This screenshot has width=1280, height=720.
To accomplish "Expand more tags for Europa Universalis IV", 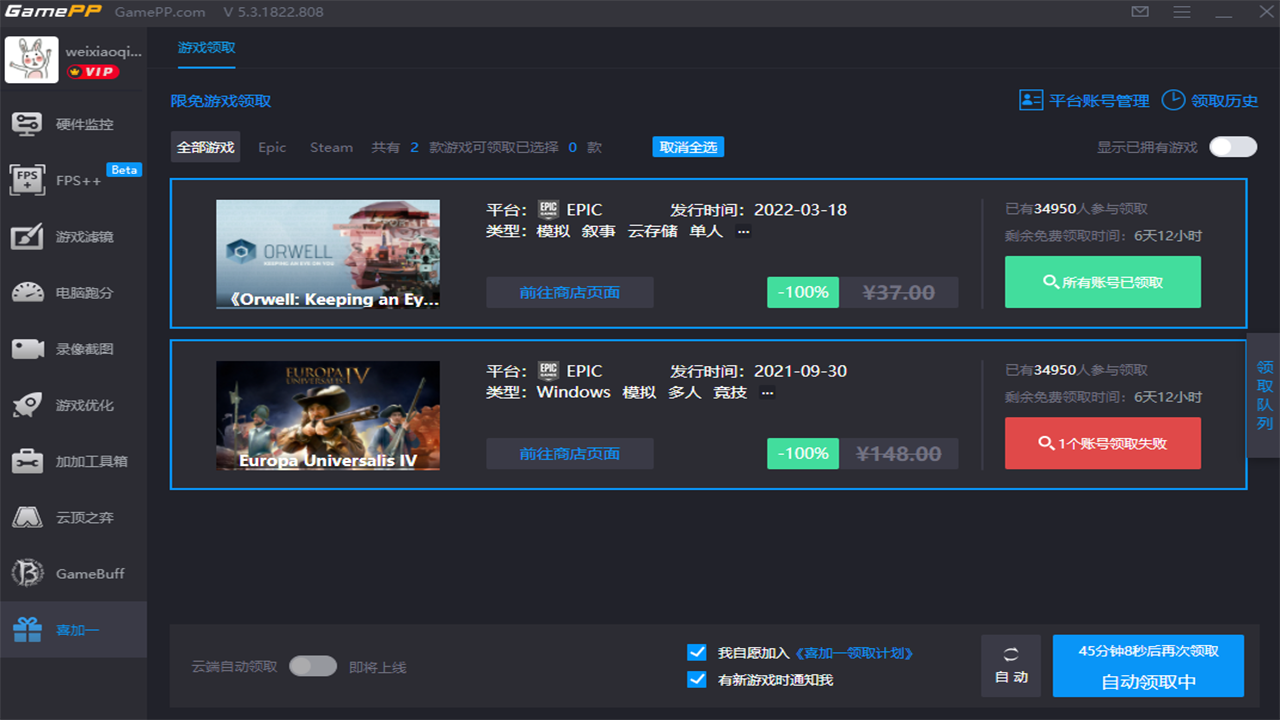I will (767, 392).
